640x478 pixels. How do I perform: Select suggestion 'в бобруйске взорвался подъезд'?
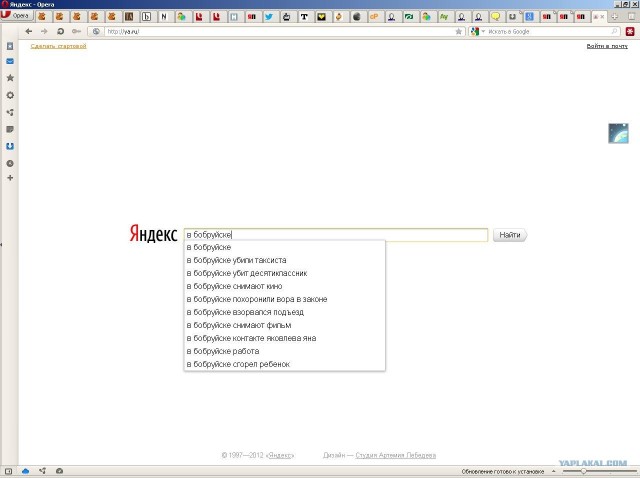tap(284, 312)
